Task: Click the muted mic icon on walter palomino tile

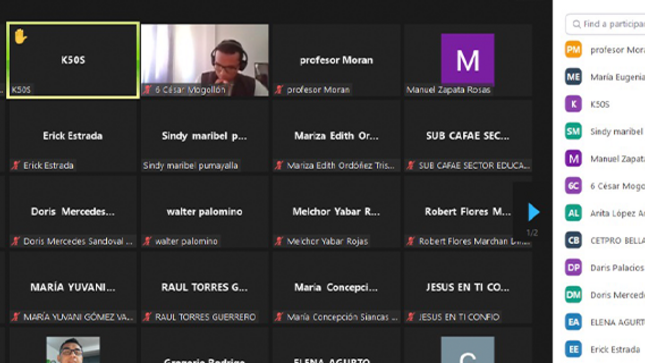Action: tap(147, 241)
